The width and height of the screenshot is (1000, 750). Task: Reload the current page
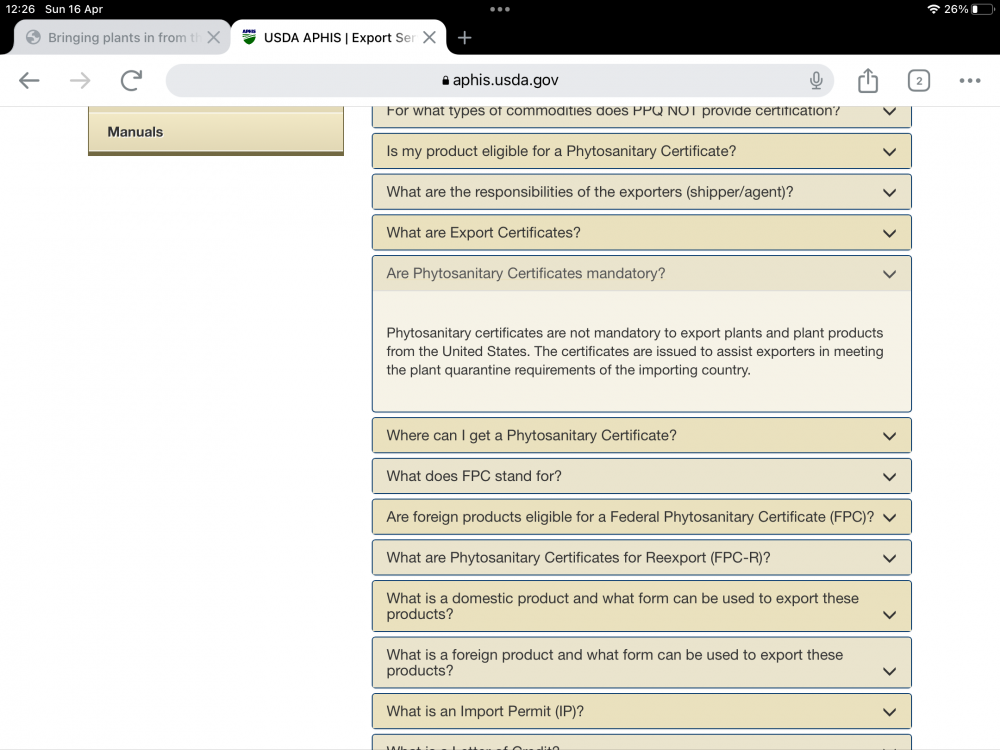131,80
